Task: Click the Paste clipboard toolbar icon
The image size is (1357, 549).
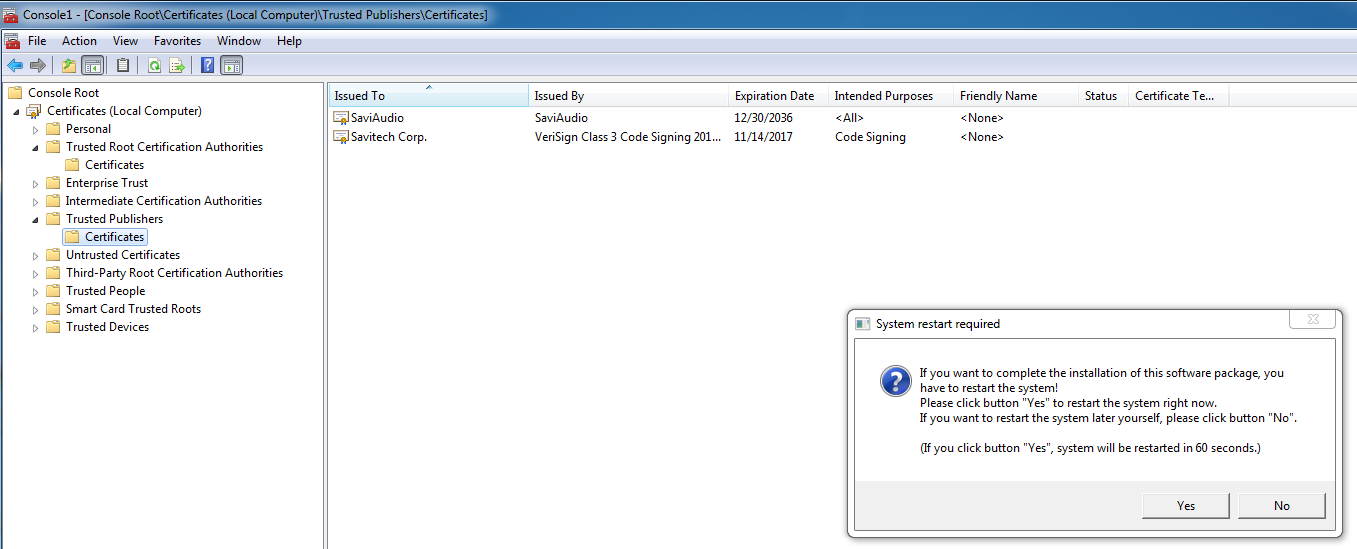Action: (123, 66)
